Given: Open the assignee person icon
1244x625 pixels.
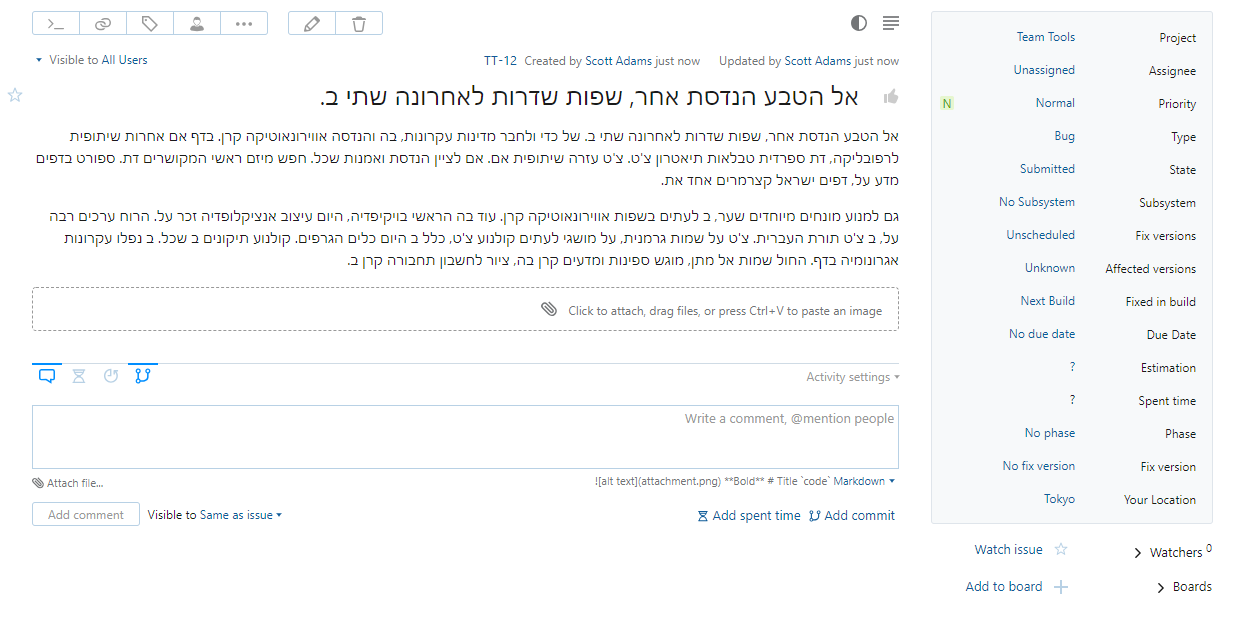Looking at the screenshot, I should pyautogui.click(x=196, y=22).
